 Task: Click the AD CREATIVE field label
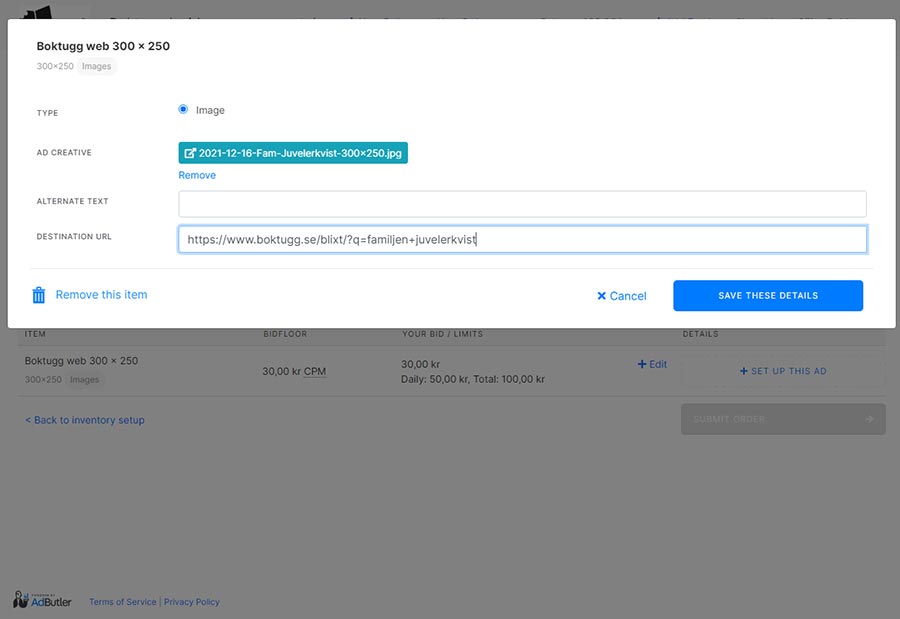(64, 153)
